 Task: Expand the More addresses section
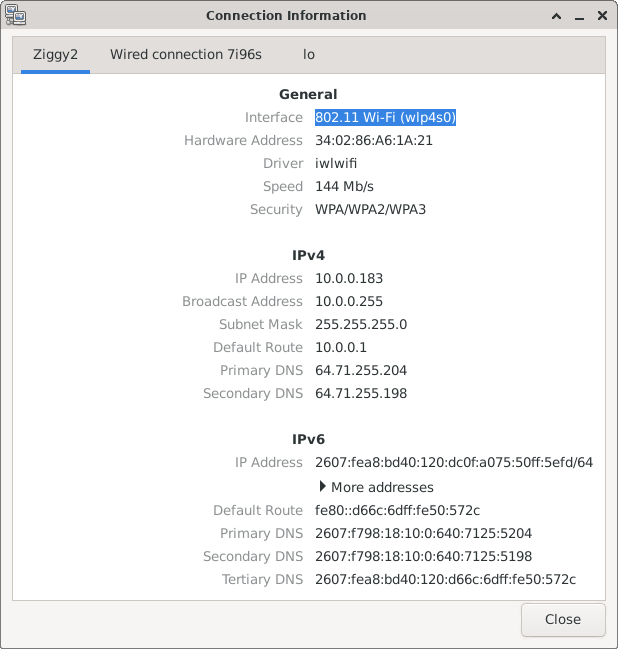coord(376,487)
